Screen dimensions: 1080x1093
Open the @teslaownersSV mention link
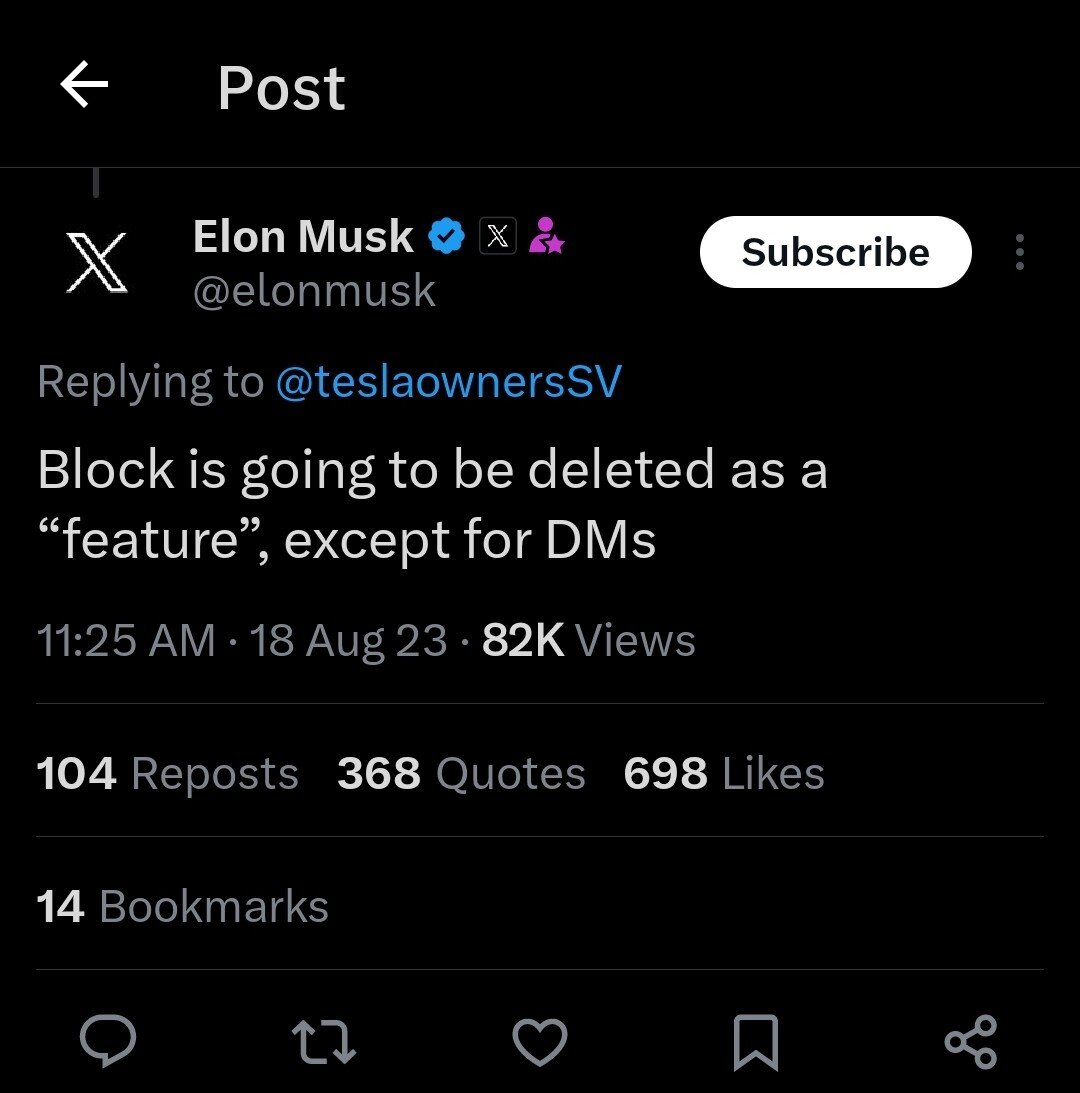coord(448,382)
